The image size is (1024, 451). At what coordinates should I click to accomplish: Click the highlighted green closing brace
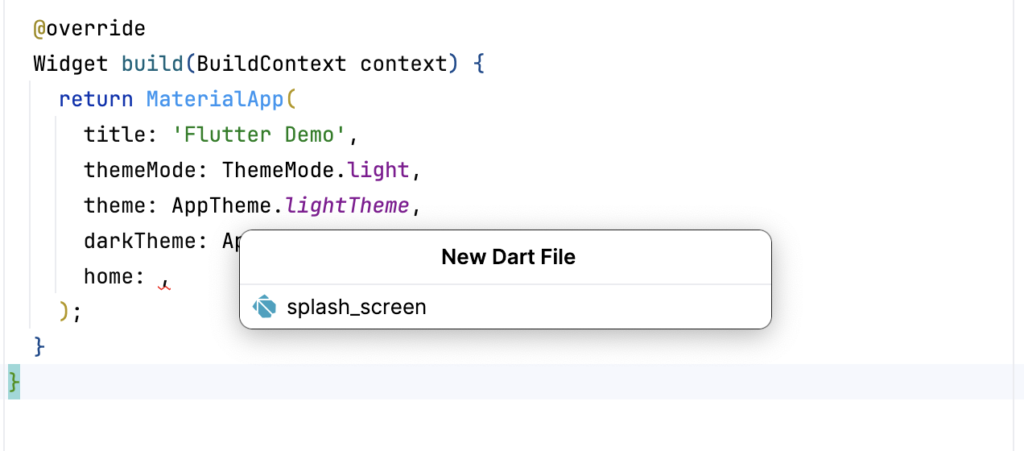click(x=13, y=381)
